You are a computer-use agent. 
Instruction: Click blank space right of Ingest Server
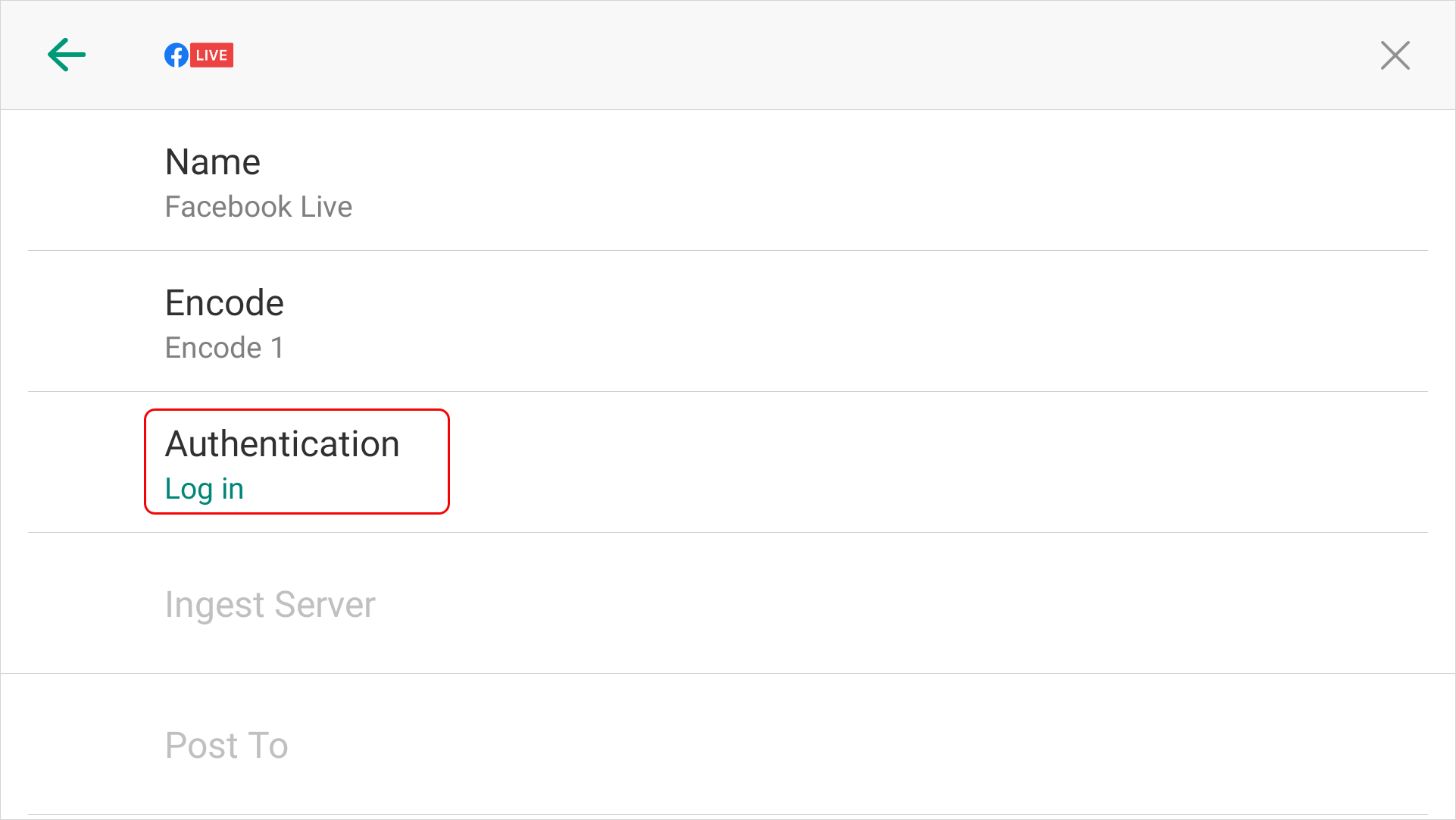833,605
